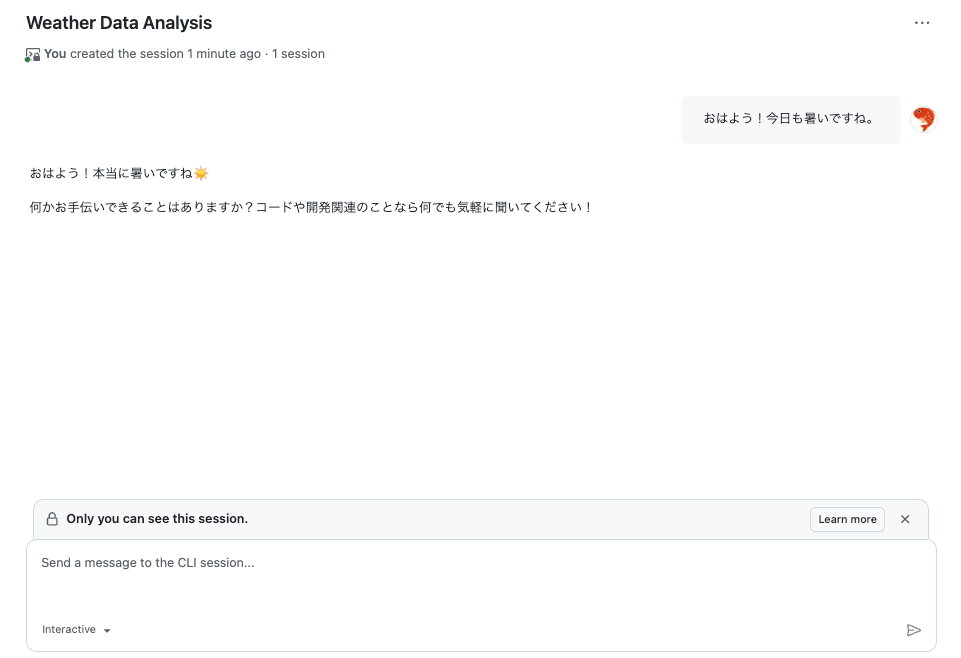Focus the "Send a message to the CLI session" field
The width and height of the screenshot is (961, 658).
pyautogui.click(x=481, y=579)
